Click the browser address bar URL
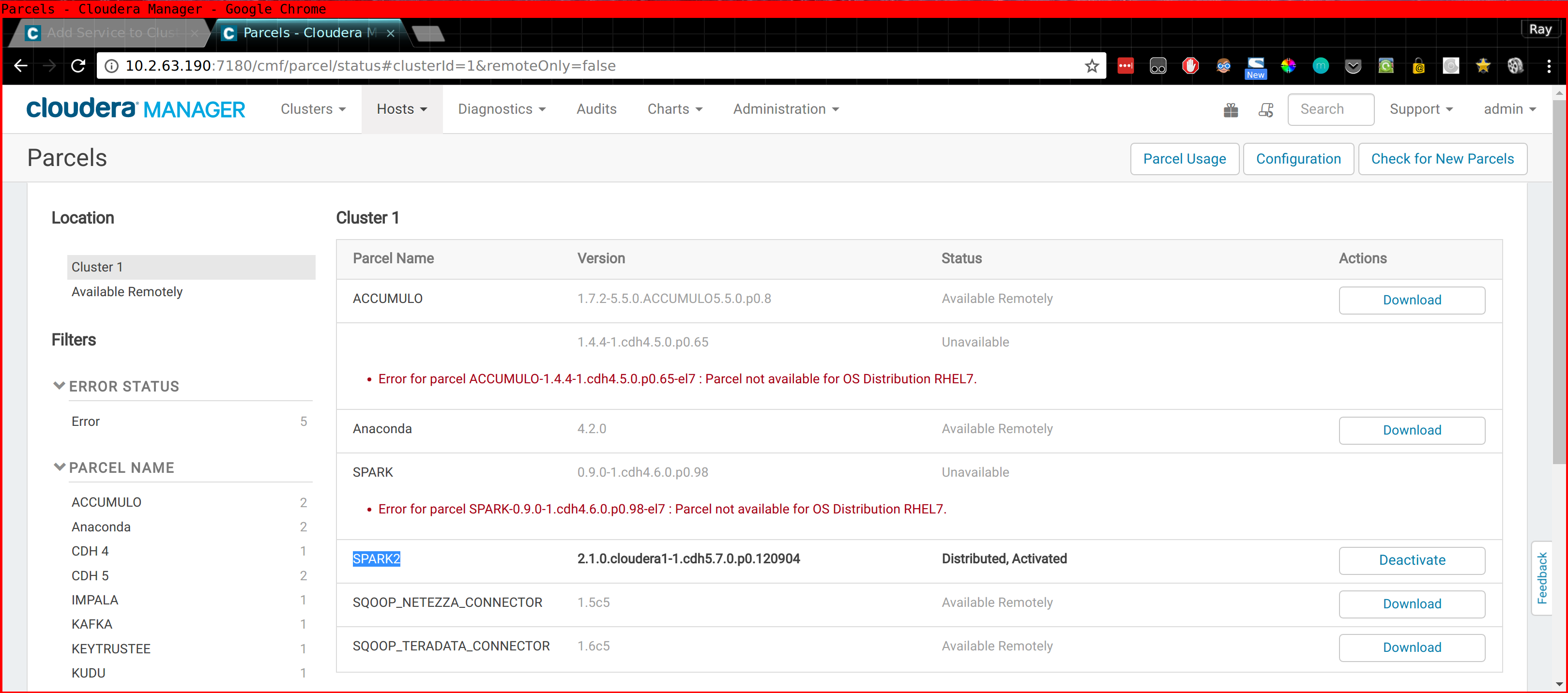The height and width of the screenshot is (693, 1568). click(x=371, y=66)
